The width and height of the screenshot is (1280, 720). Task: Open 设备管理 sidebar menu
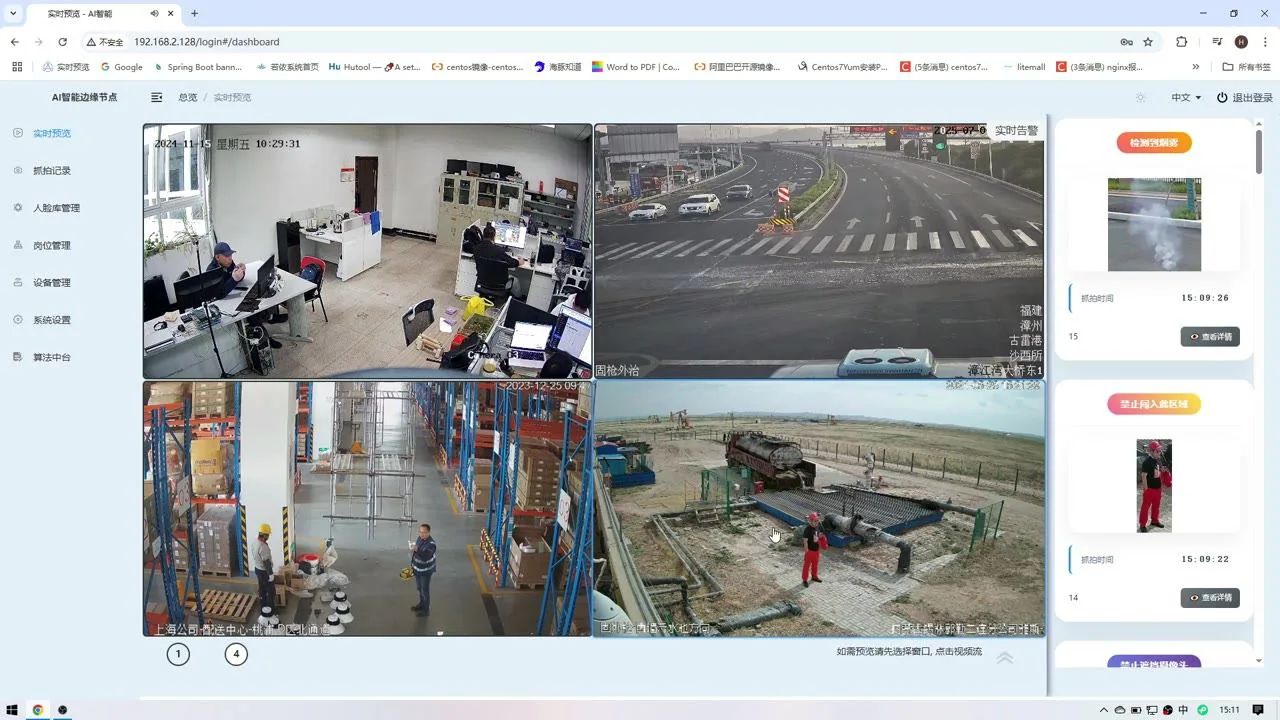click(x=52, y=283)
